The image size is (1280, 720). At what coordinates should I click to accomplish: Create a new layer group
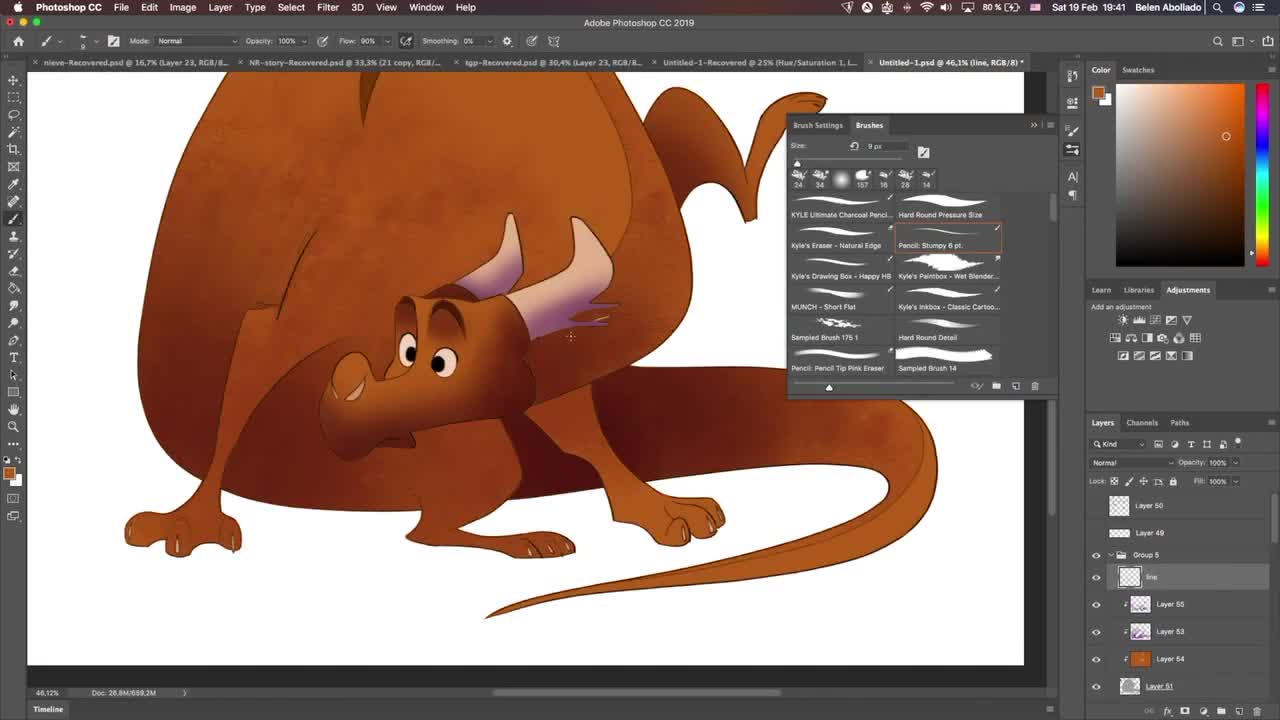[x=1221, y=711]
